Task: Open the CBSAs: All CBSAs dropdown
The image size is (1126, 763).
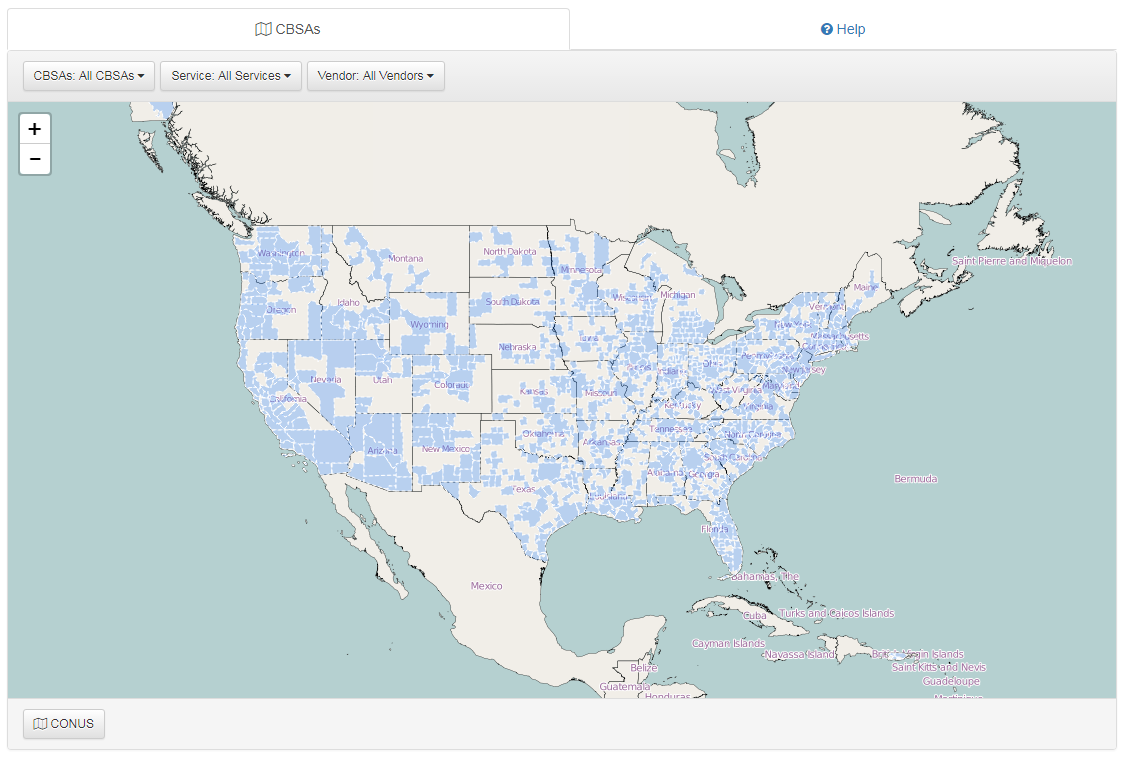Action: 89,76
